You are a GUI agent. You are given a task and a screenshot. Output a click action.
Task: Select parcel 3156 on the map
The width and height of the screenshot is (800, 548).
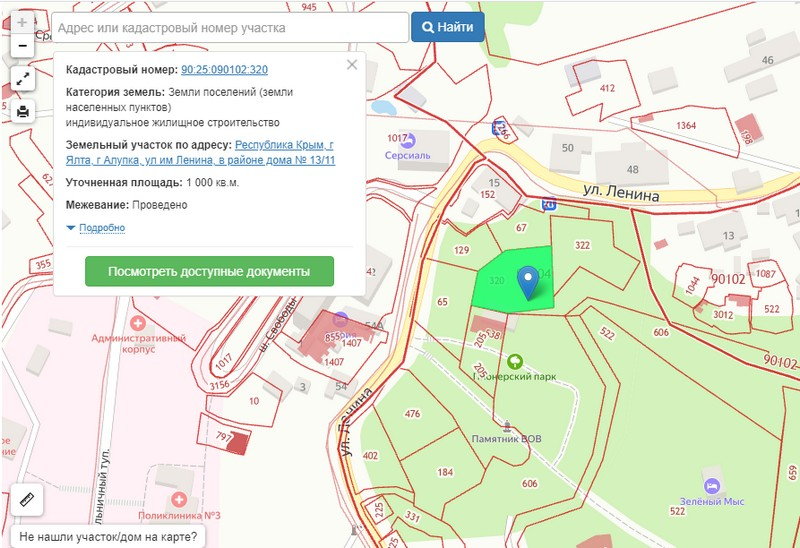219,385
